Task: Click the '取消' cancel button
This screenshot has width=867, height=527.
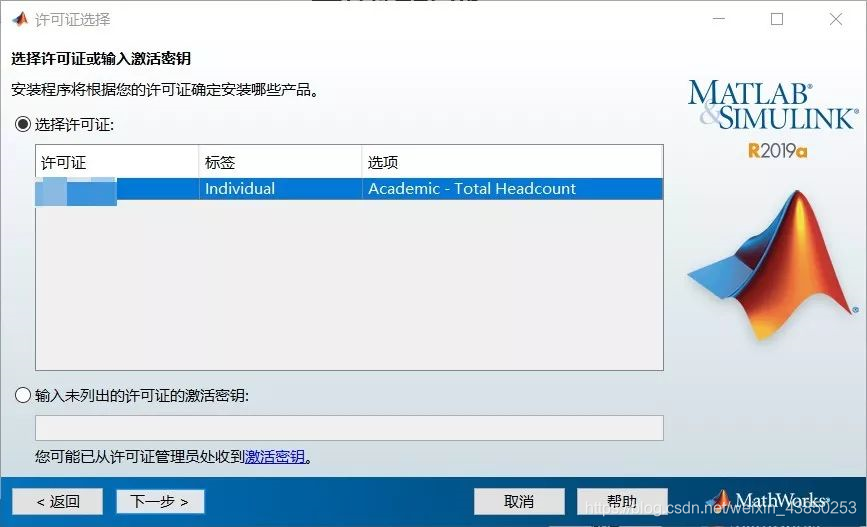Action: tap(519, 502)
